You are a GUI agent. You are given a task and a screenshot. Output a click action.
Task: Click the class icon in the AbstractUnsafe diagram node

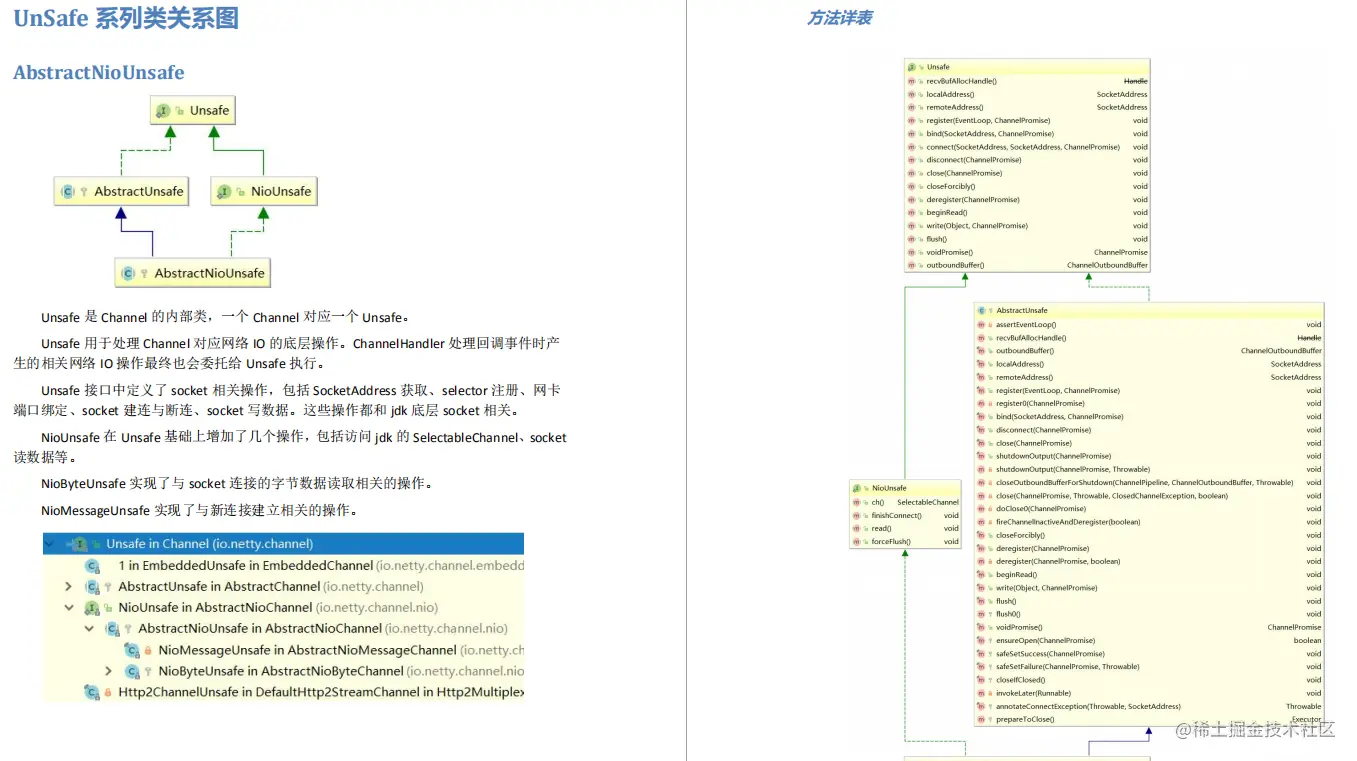(68, 192)
